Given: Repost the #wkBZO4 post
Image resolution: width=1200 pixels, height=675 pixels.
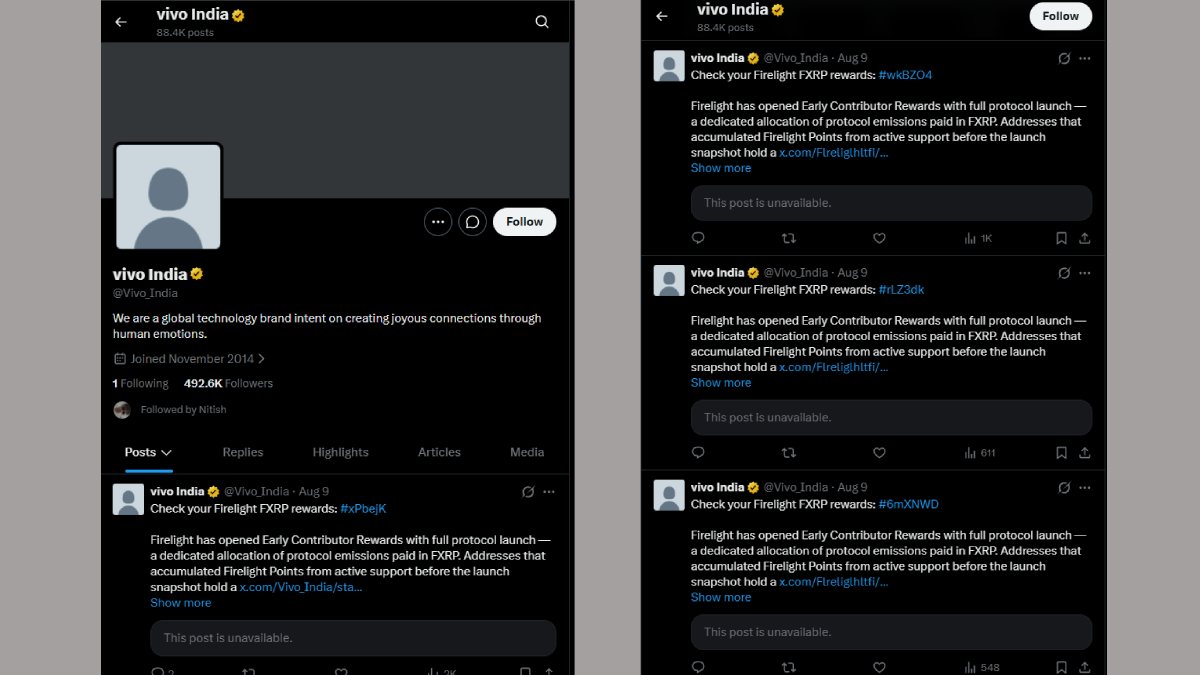Looking at the screenshot, I should point(788,238).
